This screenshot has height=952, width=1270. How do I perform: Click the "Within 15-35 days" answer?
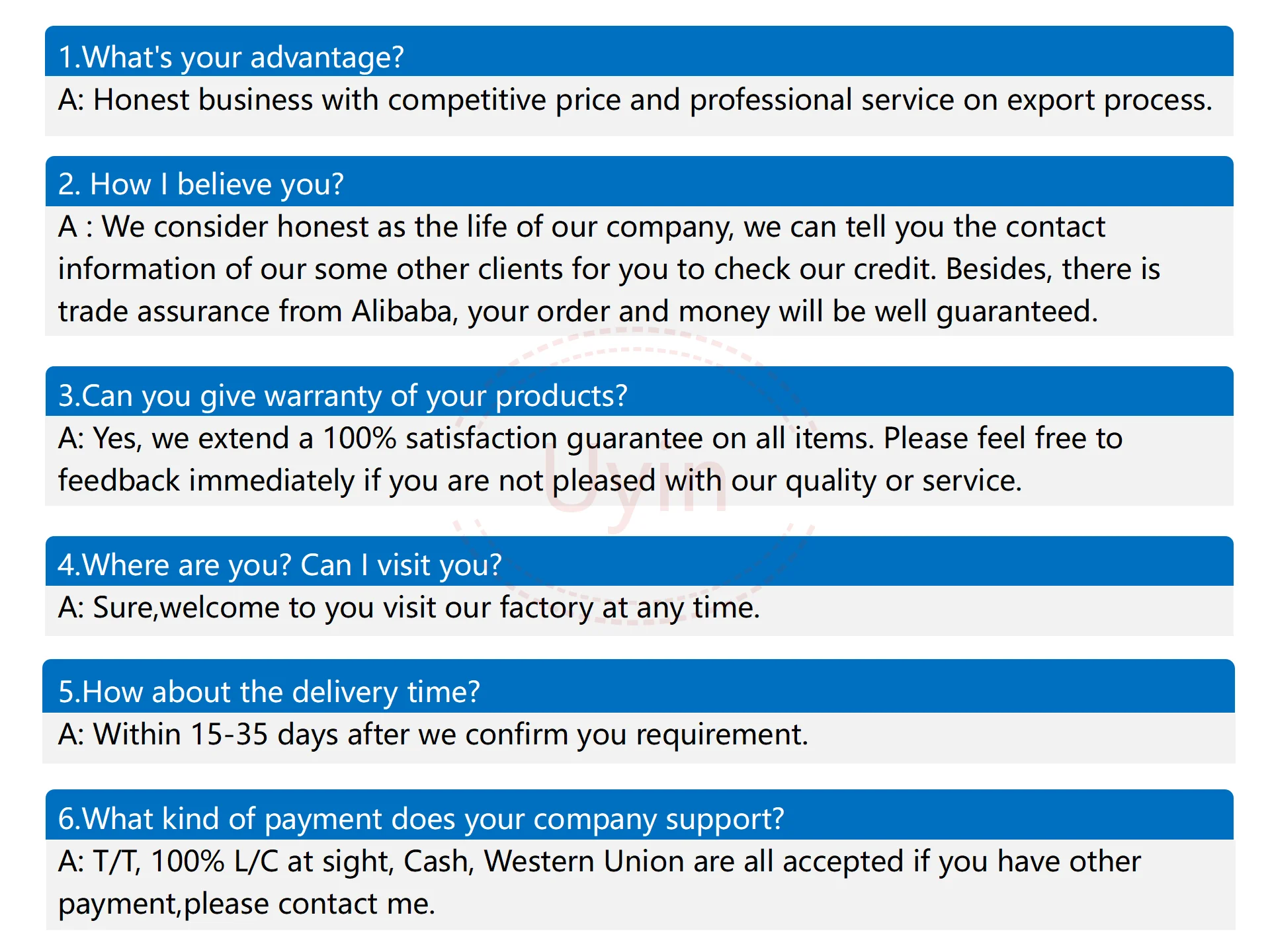[433, 735]
